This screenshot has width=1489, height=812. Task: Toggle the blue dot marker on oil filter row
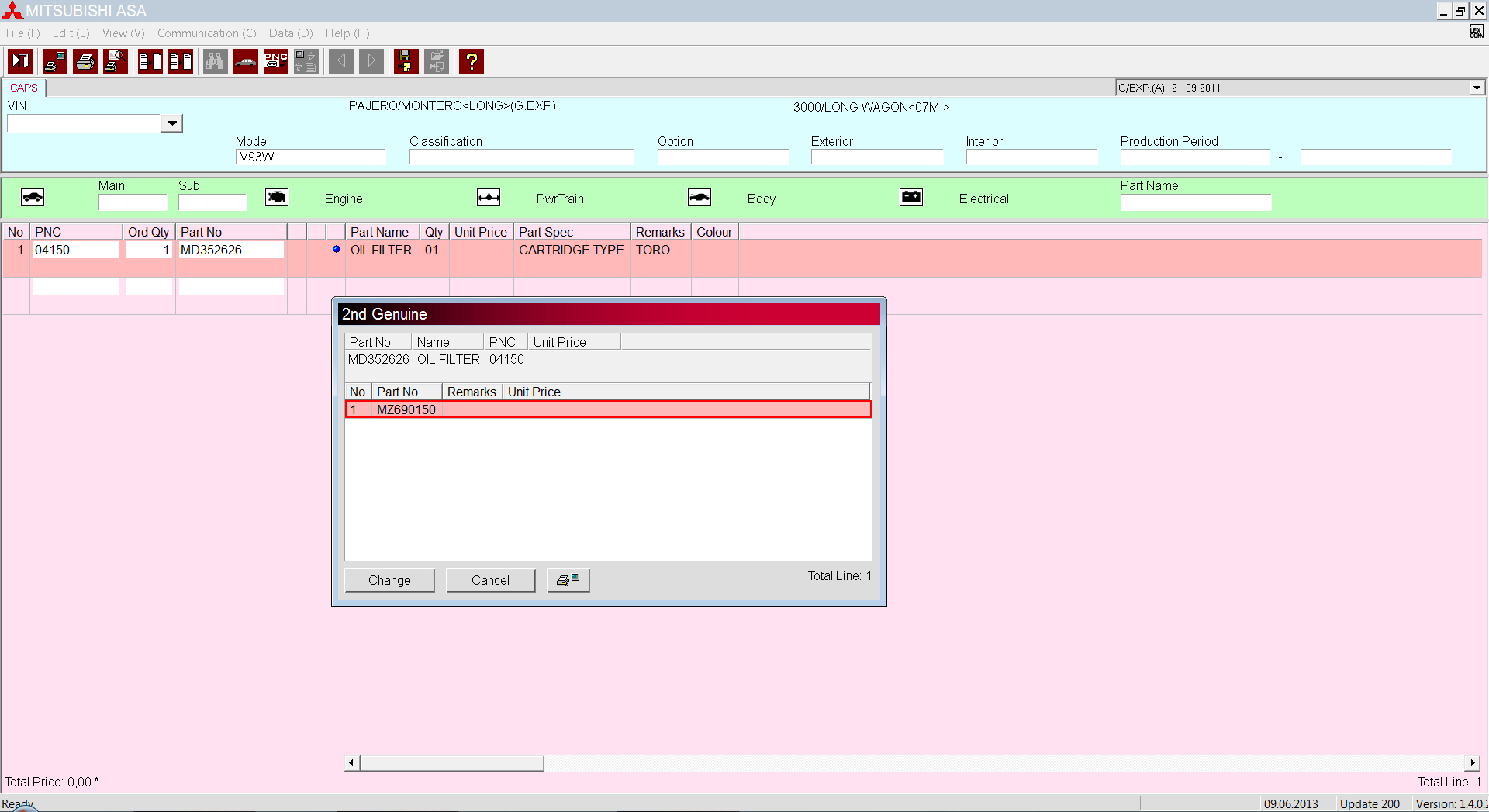tap(337, 250)
